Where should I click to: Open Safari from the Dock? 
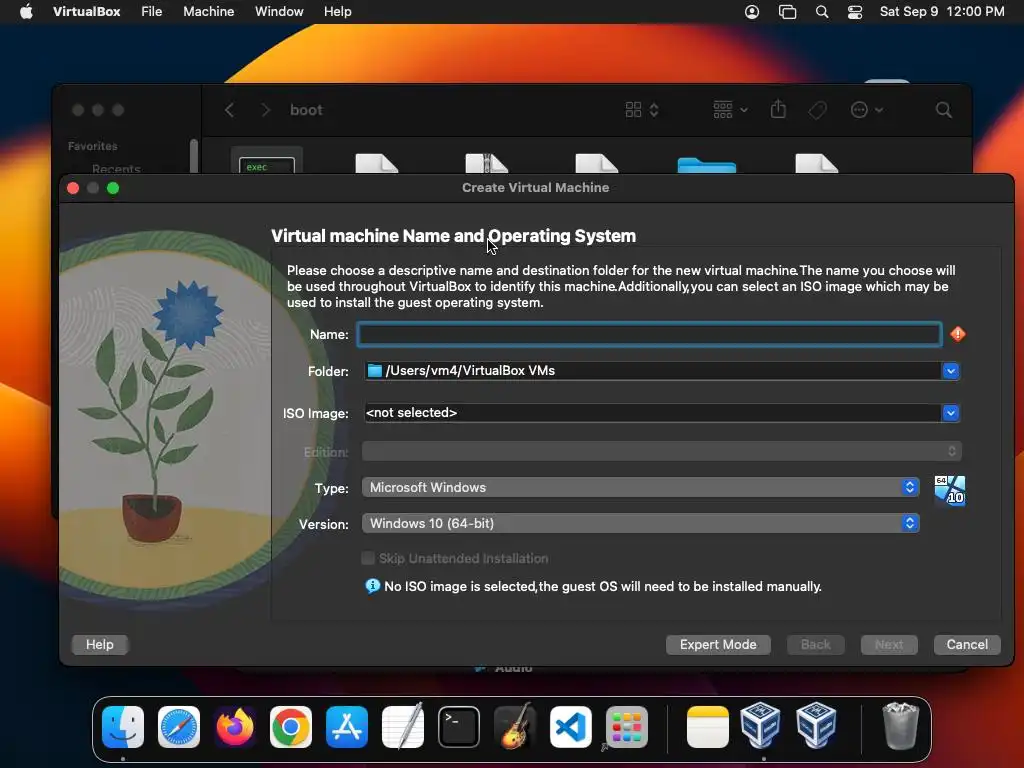point(179,727)
